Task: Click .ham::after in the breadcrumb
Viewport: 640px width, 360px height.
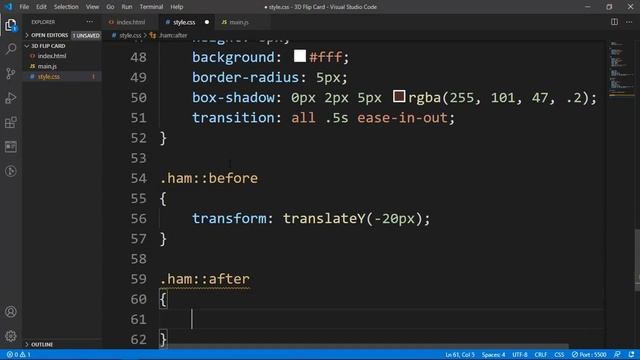Action: (173, 36)
